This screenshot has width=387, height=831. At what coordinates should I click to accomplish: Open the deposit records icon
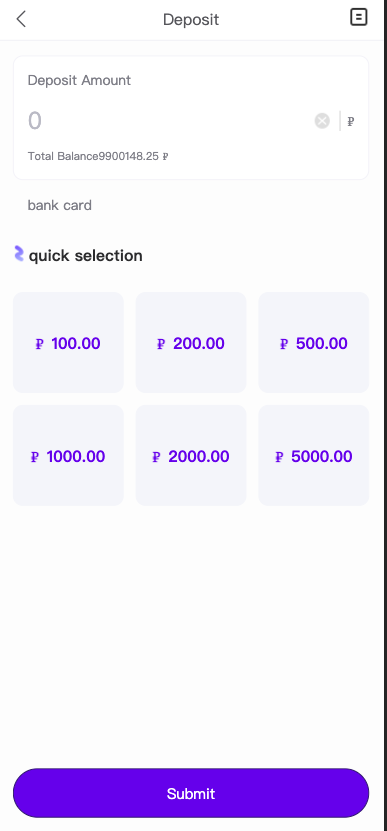pos(359,17)
